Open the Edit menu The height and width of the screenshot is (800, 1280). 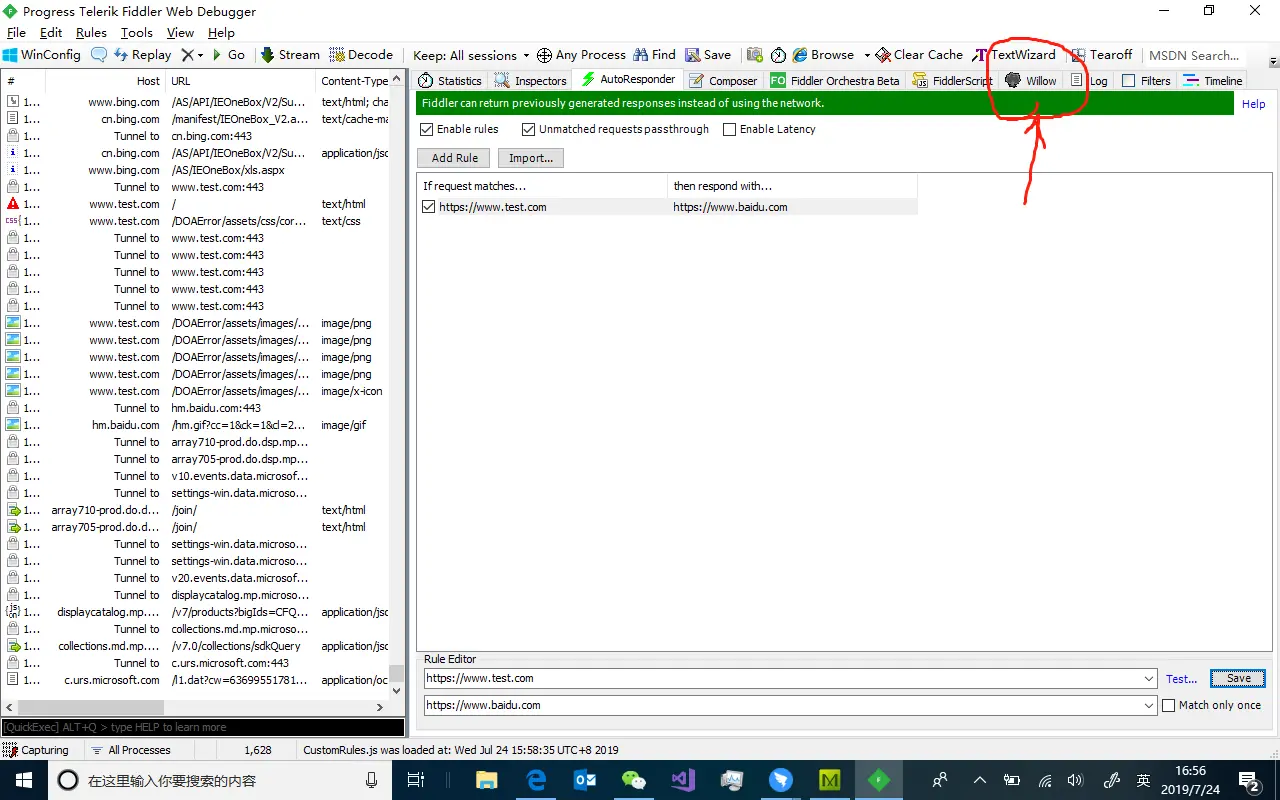pos(51,33)
